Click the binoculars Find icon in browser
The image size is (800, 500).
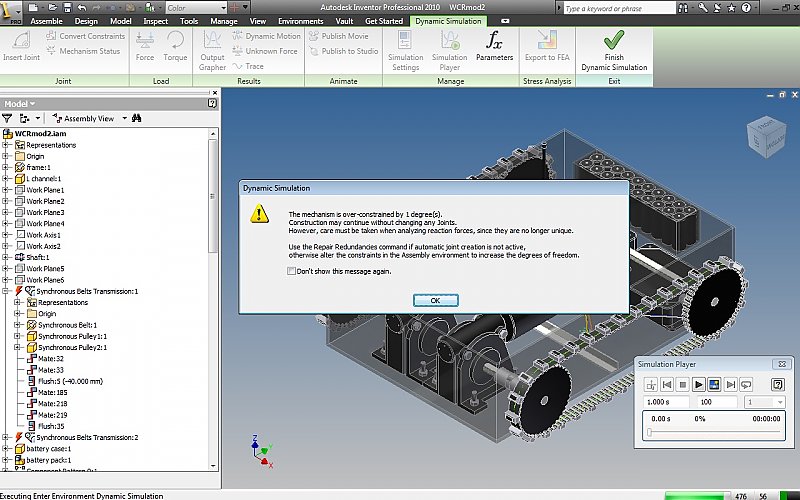pyautogui.click(x=136, y=118)
